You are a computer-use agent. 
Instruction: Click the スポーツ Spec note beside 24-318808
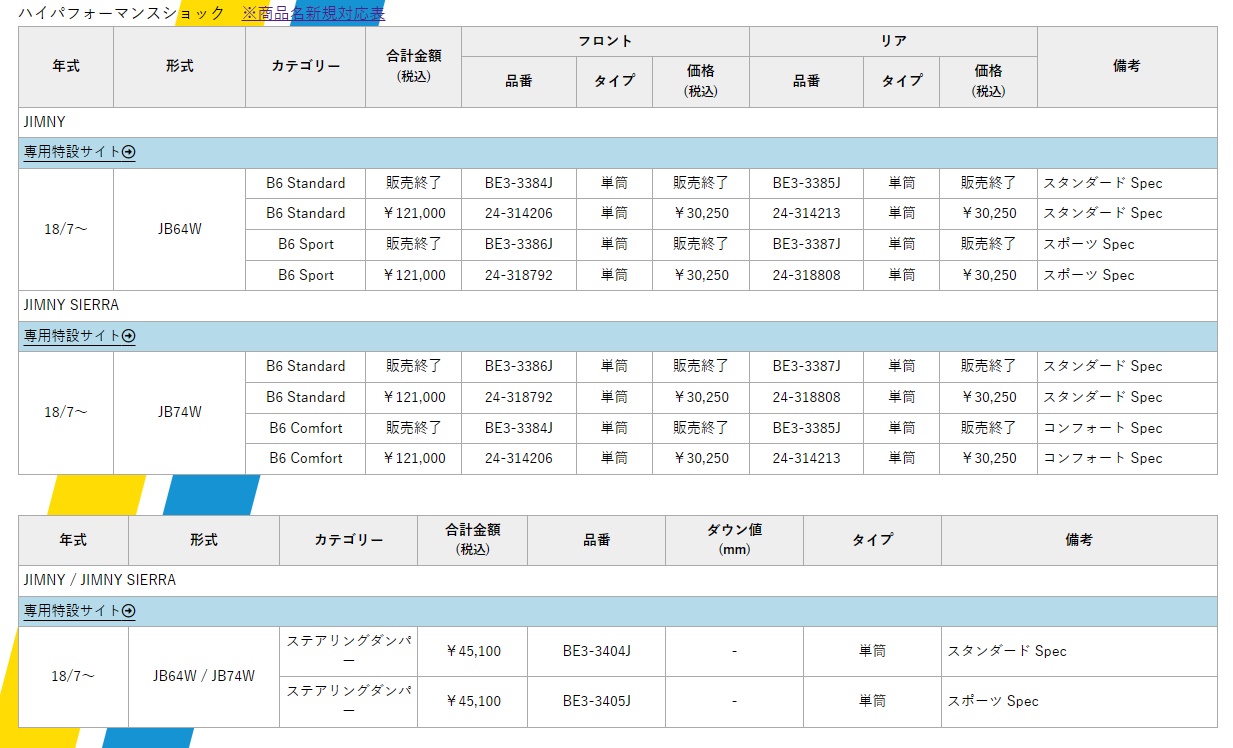[1089, 275]
